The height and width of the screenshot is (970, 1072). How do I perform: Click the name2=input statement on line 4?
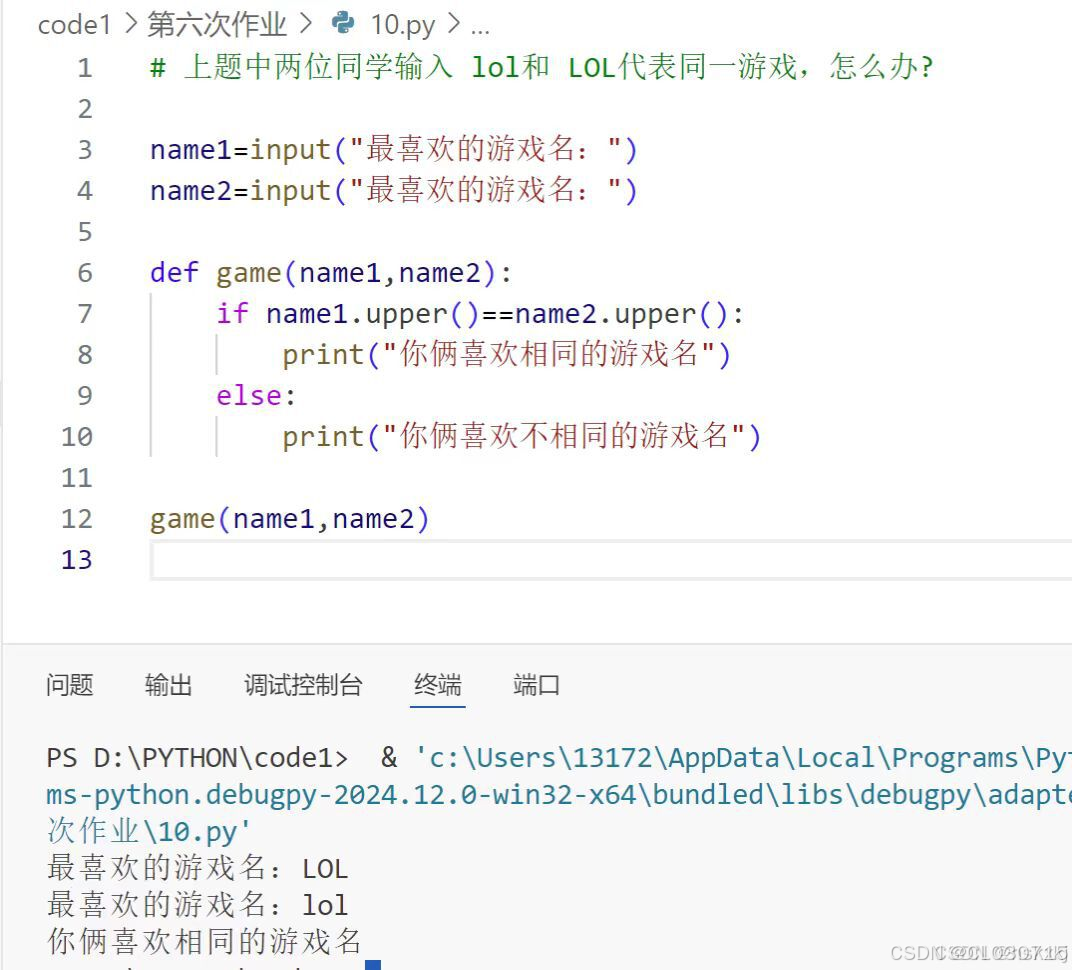click(393, 190)
